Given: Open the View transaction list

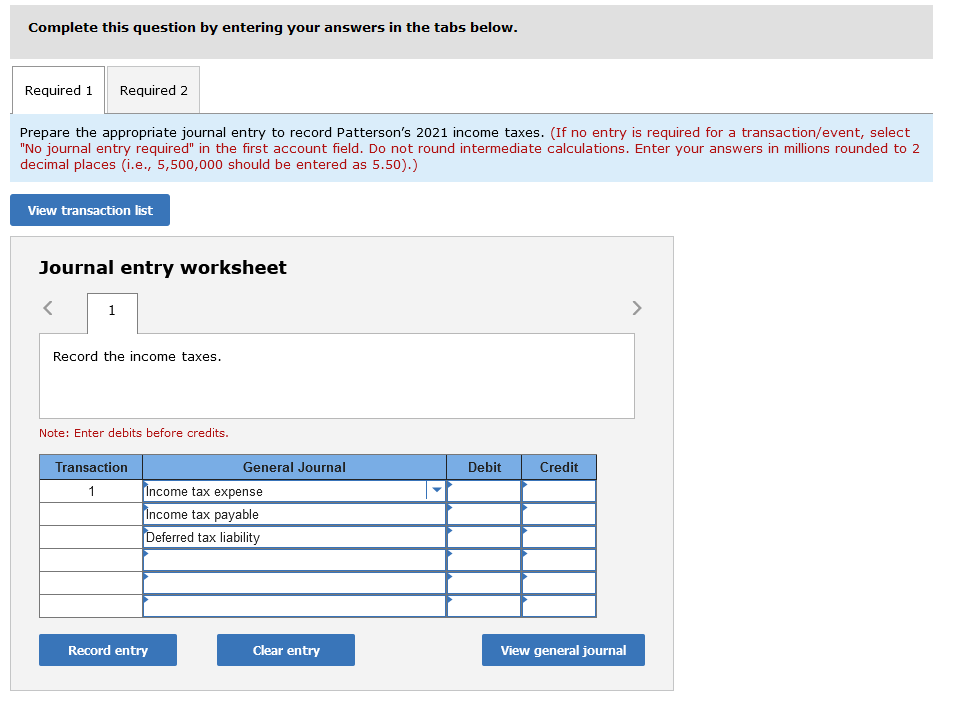Looking at the screenshot, I should (x=89, y=210).
